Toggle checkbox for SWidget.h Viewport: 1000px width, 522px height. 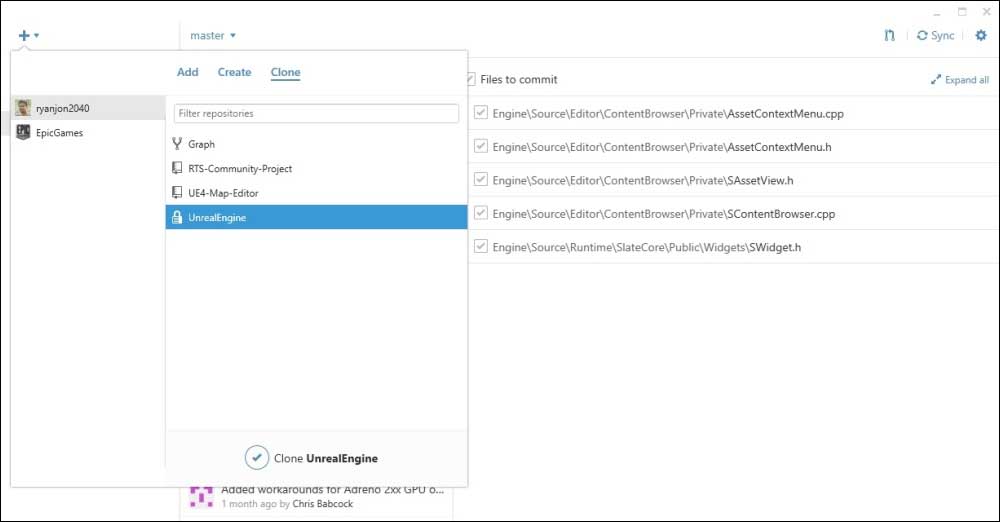[x=481, y=246]
